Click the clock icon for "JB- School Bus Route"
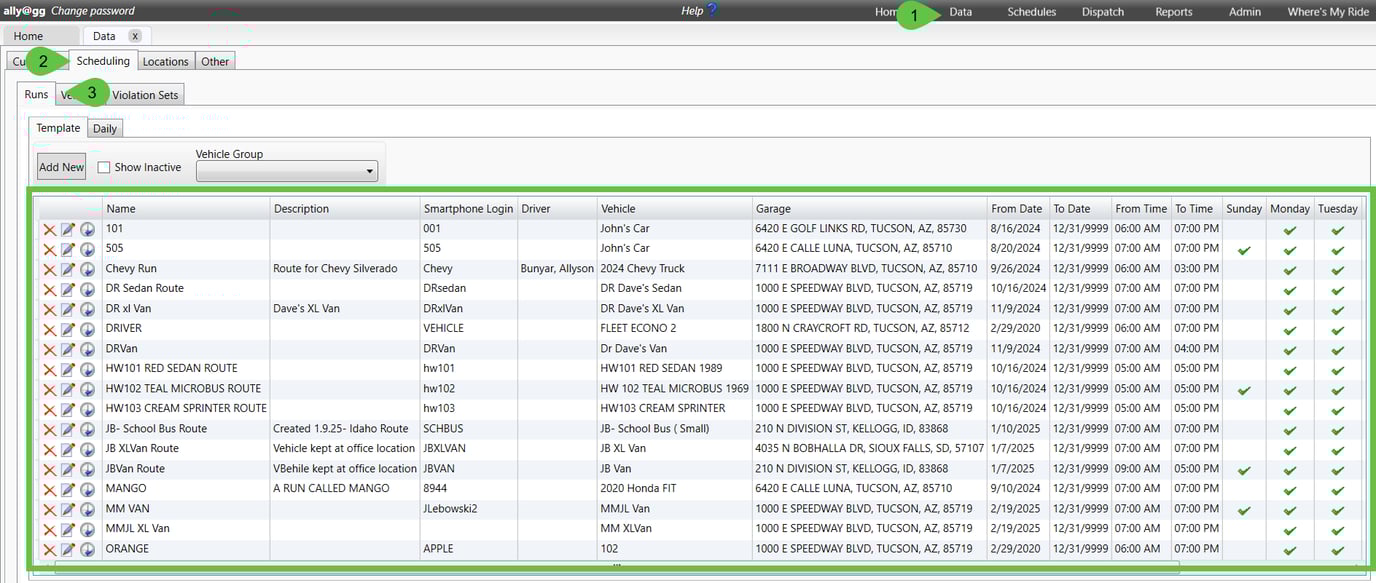The width and height of the screenshot is (1376, 583). pyautogui.click(x=85, y=428)
